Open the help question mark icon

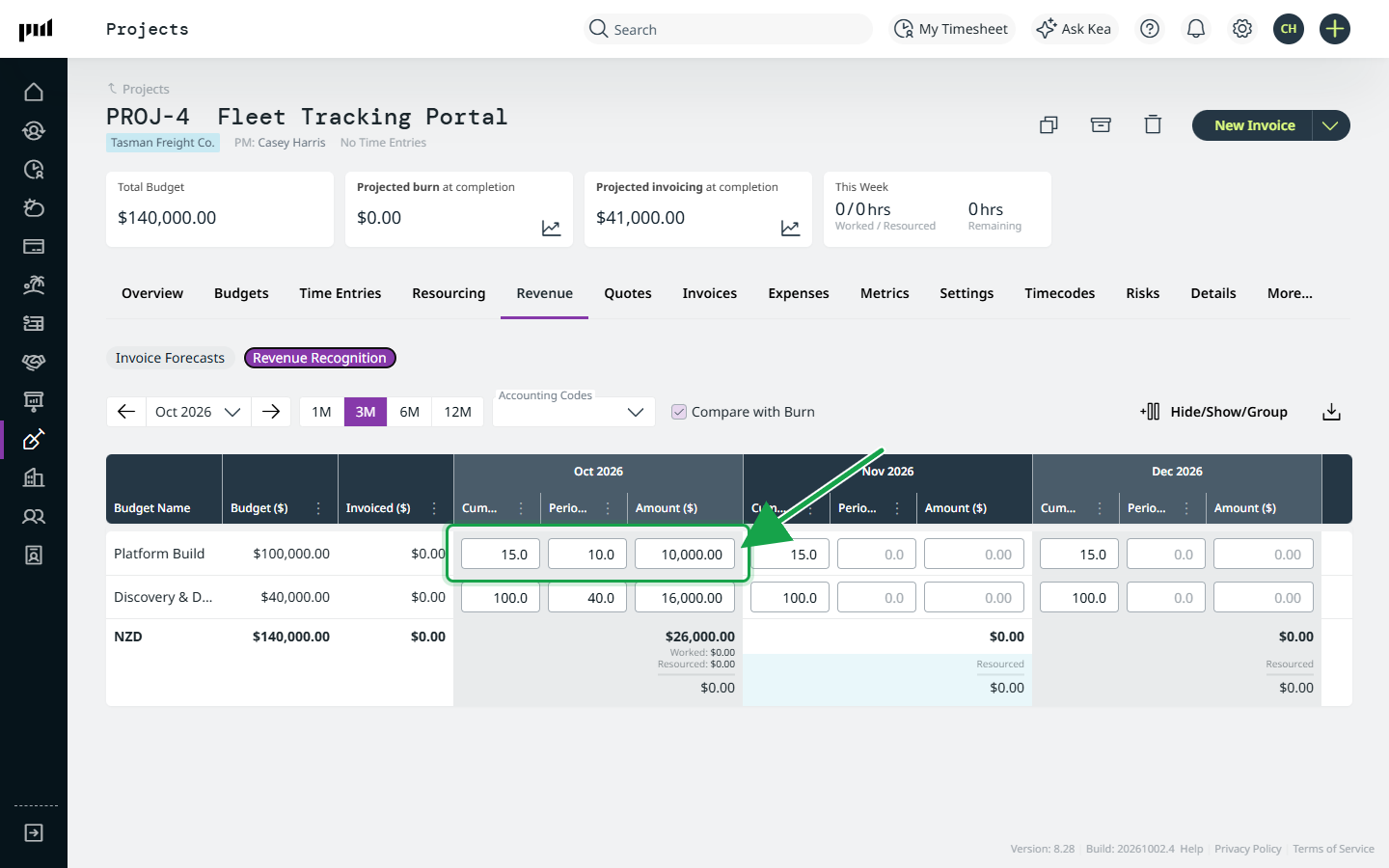pos(1150,29)
